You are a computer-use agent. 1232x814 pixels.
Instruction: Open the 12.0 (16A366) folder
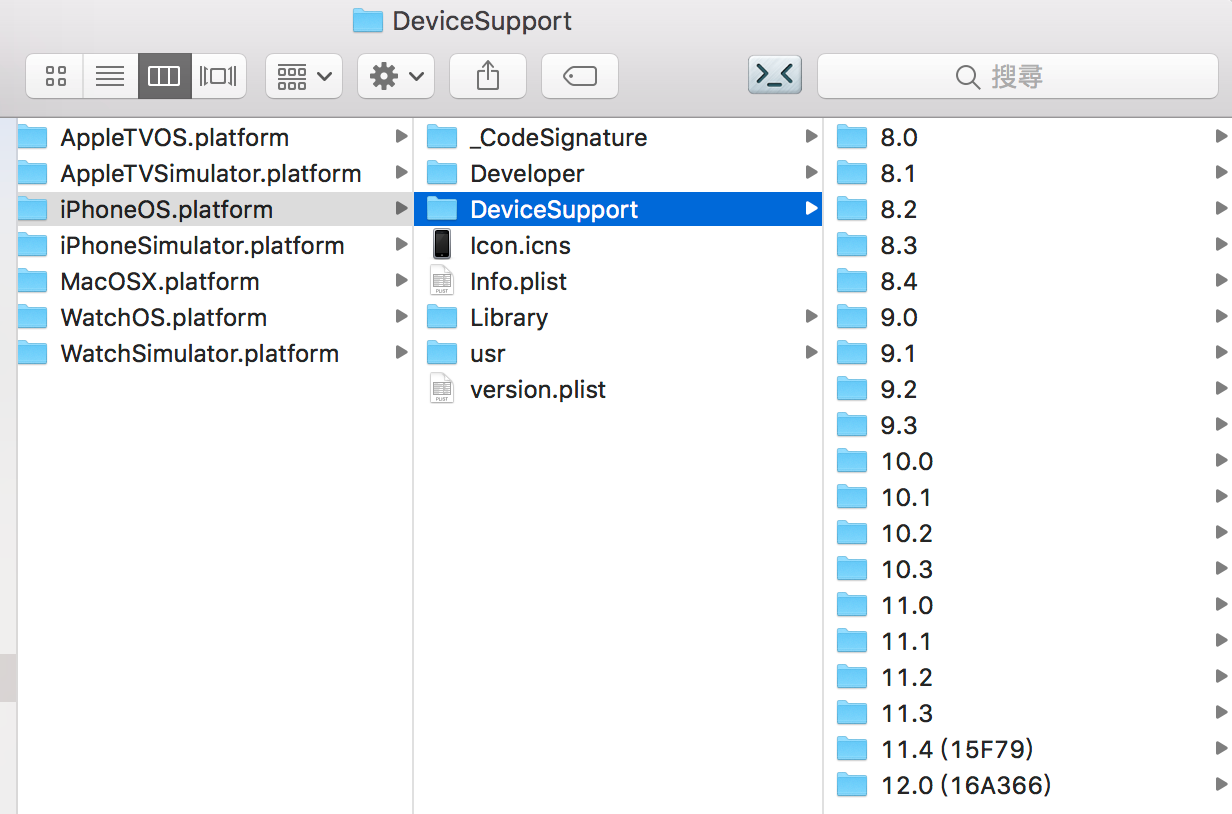pyautogui.click(x=964, y=785)
